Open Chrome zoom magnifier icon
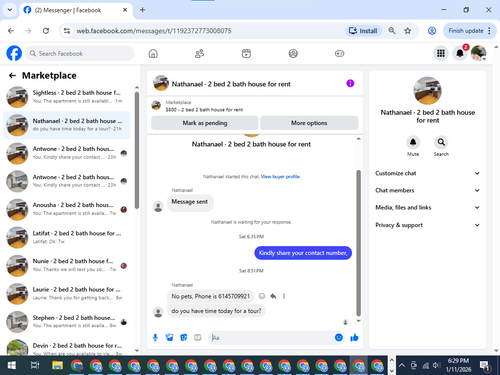The height and width of the screenshot is (375, 500). click(392, 31)
